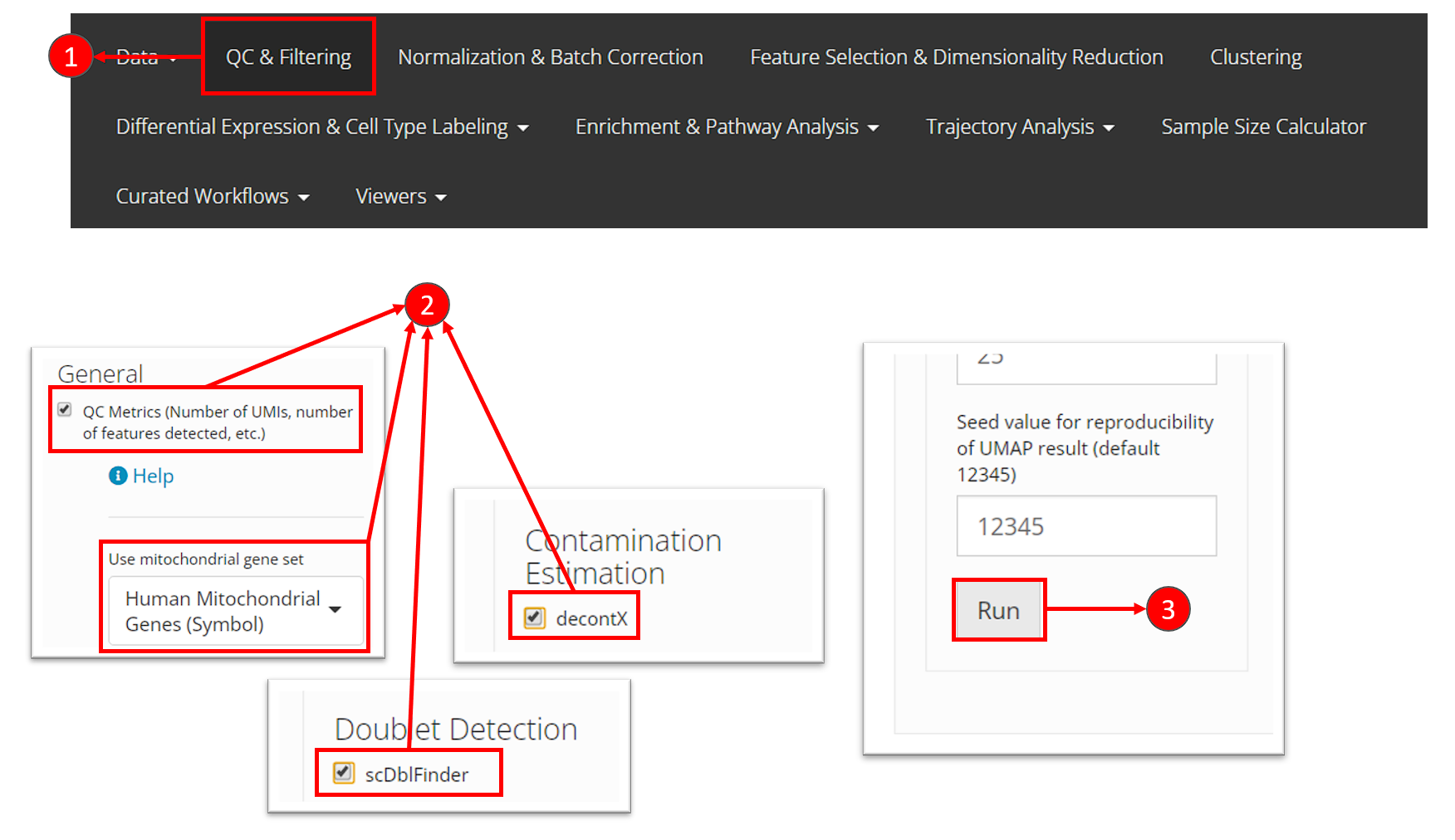This screenshot has height=840, width=1455.
Task: Click the UMAP seed value input field
Action: point(1086,526)
